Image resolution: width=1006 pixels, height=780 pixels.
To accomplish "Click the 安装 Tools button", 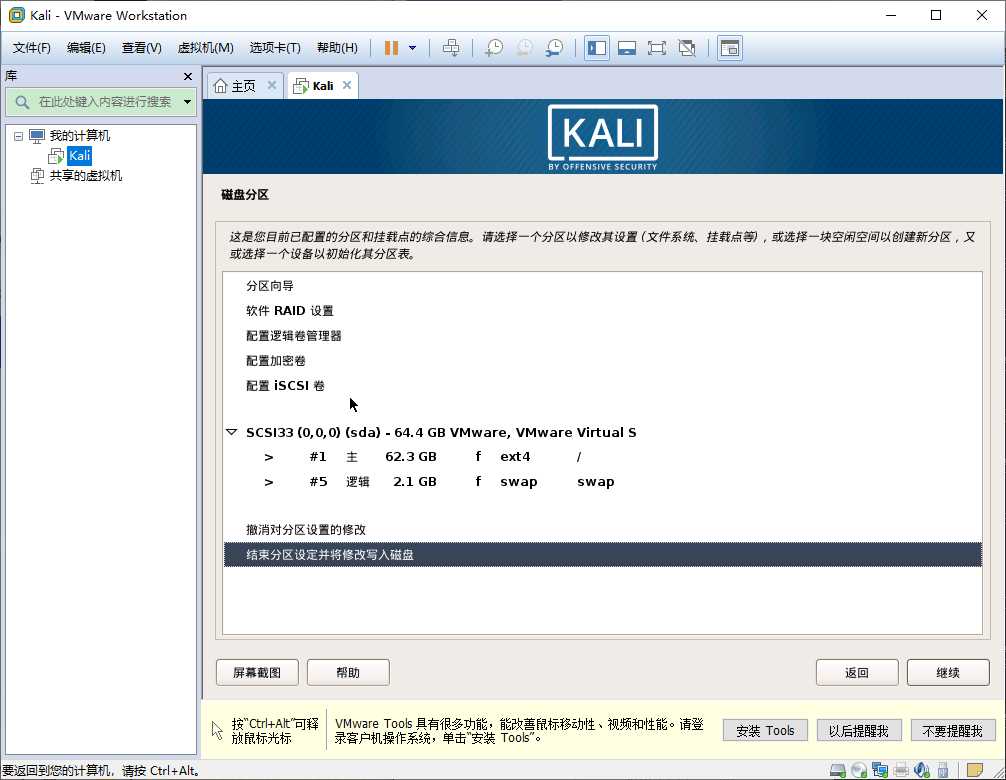I will pyautogui.click(x=765, y=731).
